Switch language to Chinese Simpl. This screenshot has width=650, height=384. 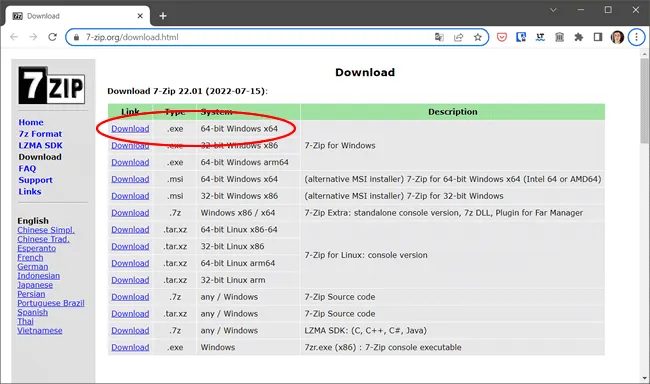(46, 230)
